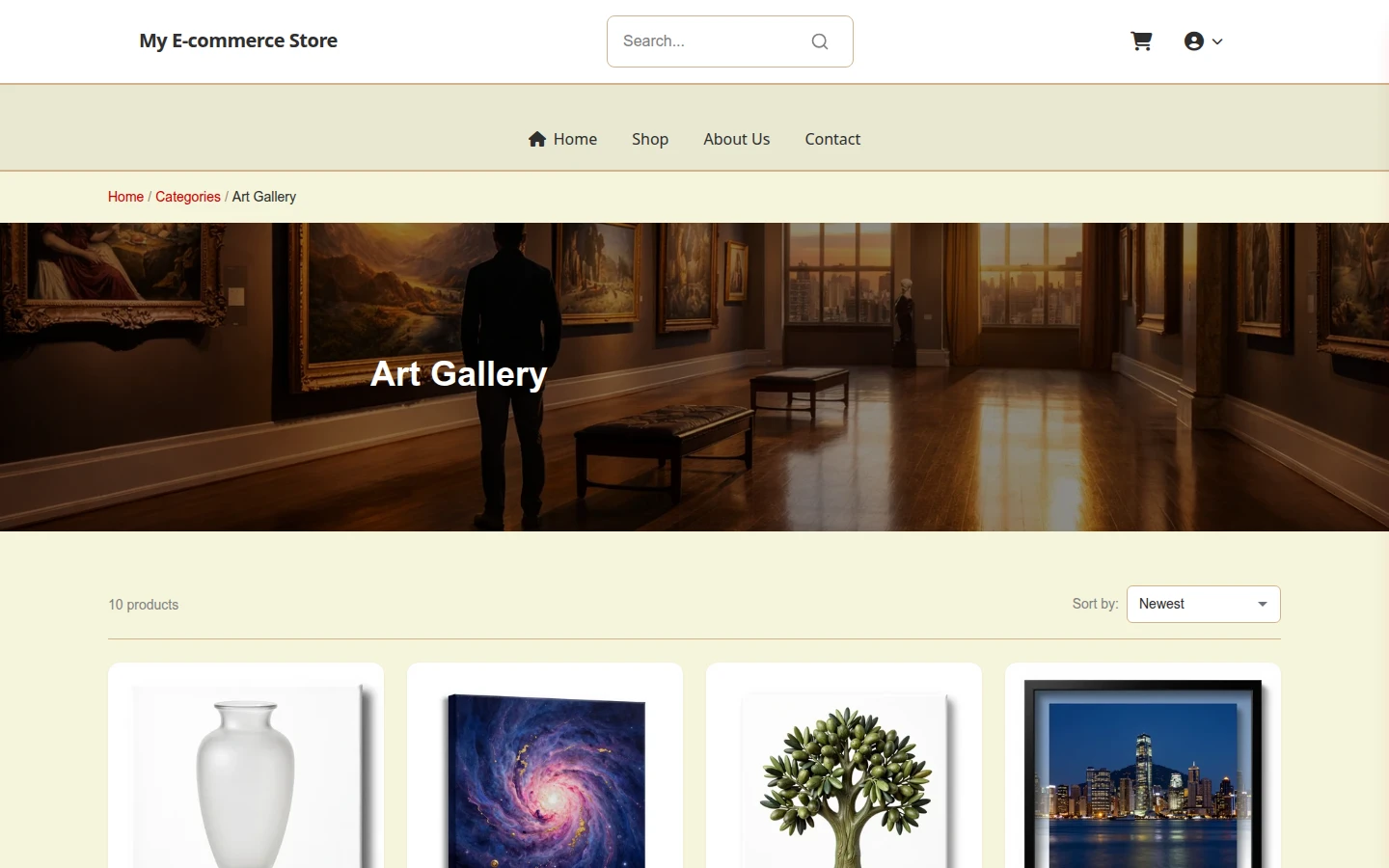The width and height of the screenshot is (1389, 868).
Task: Click the My E-commerce Store logo
Action: click(238, 41)
